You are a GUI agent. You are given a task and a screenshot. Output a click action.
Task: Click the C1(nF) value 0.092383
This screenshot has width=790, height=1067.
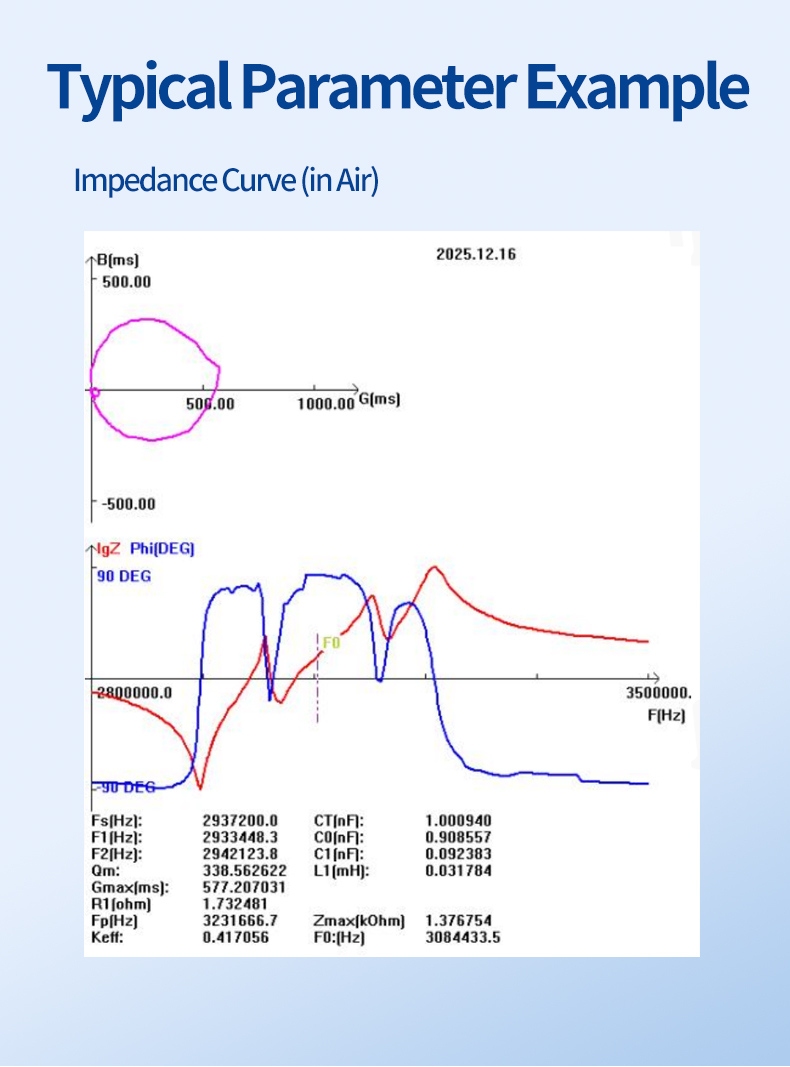click(459, 854)
